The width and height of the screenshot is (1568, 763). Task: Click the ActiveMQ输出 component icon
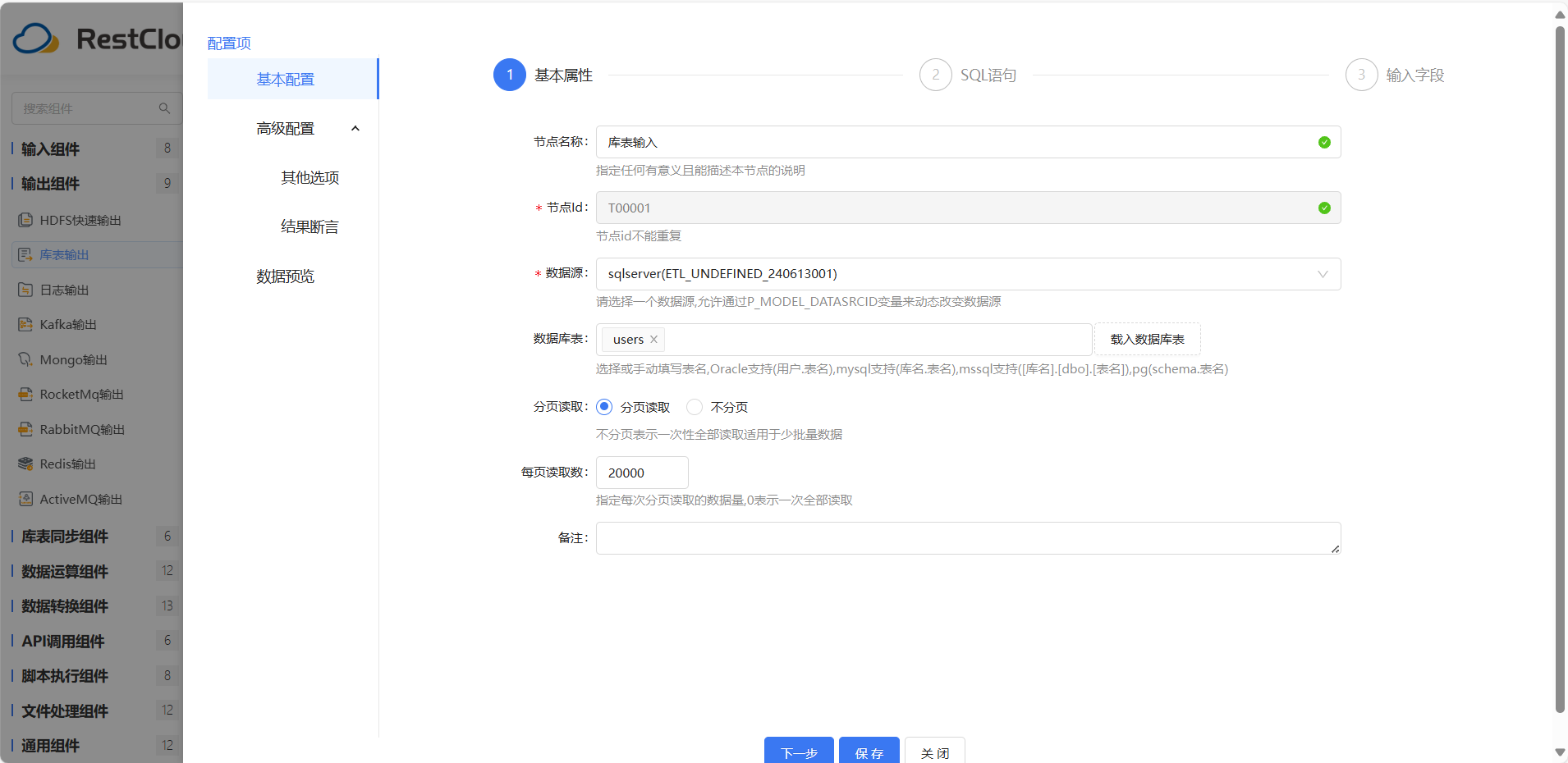[x=25, y=499]
